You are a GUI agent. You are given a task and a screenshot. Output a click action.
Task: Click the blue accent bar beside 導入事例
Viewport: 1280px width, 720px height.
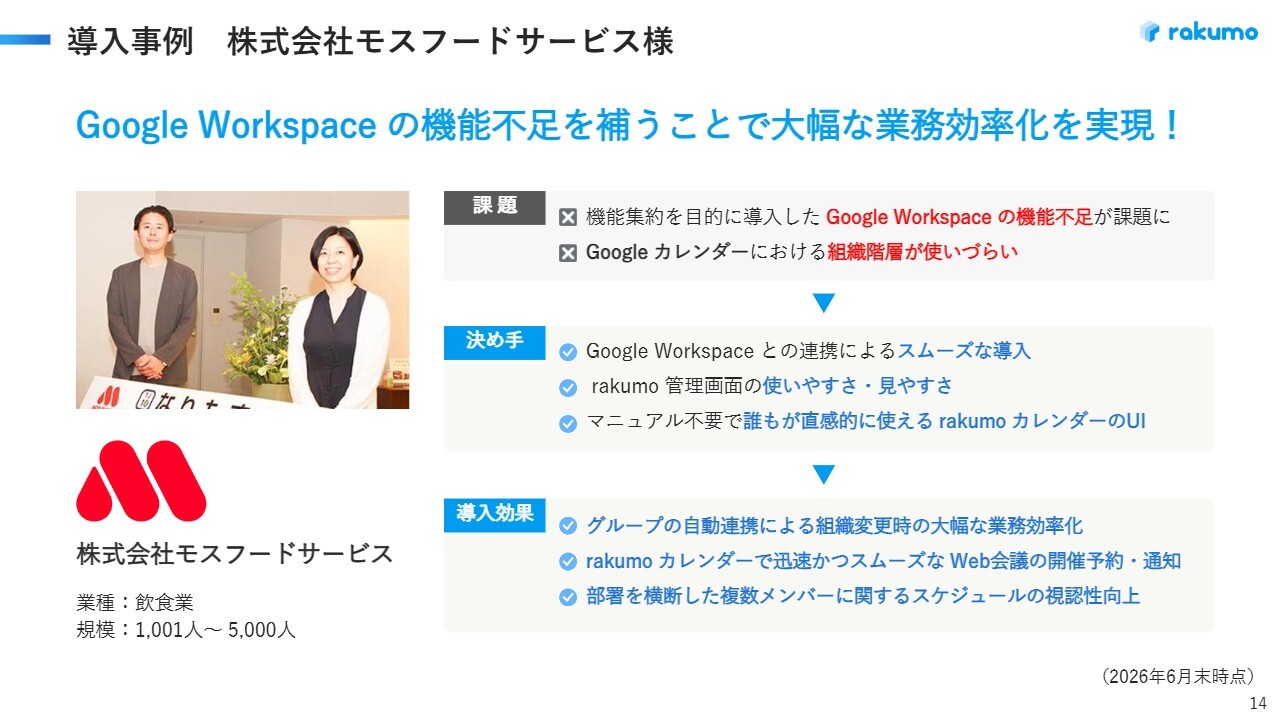25,40
